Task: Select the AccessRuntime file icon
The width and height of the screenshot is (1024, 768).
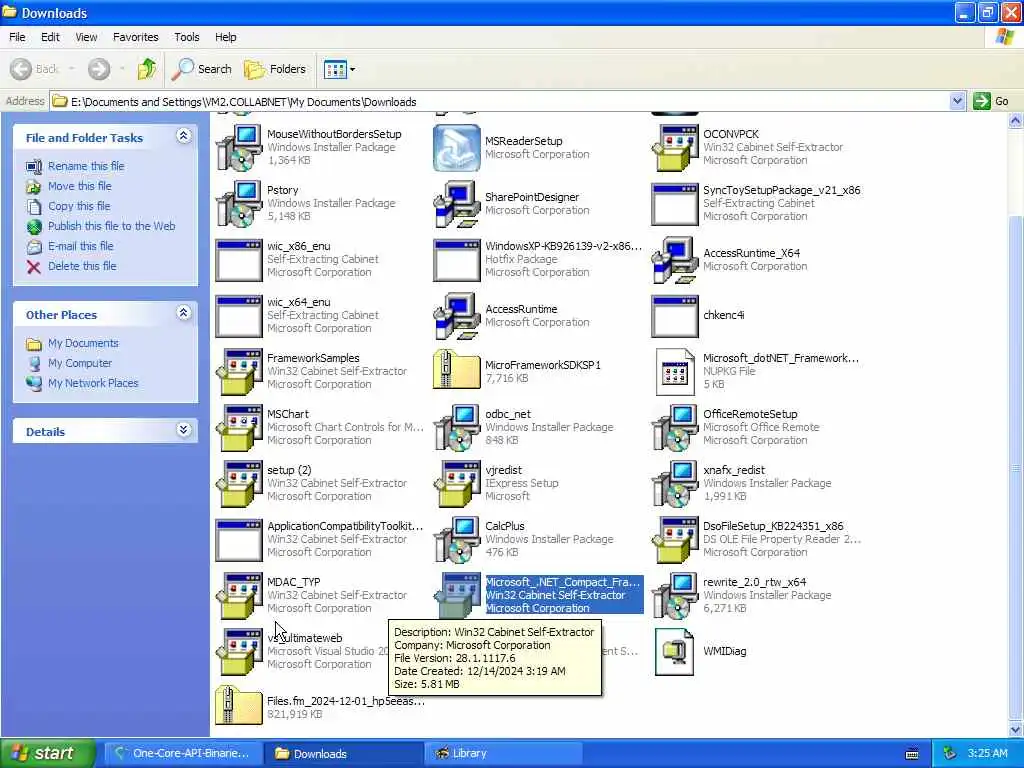Action: click(456, 316)
